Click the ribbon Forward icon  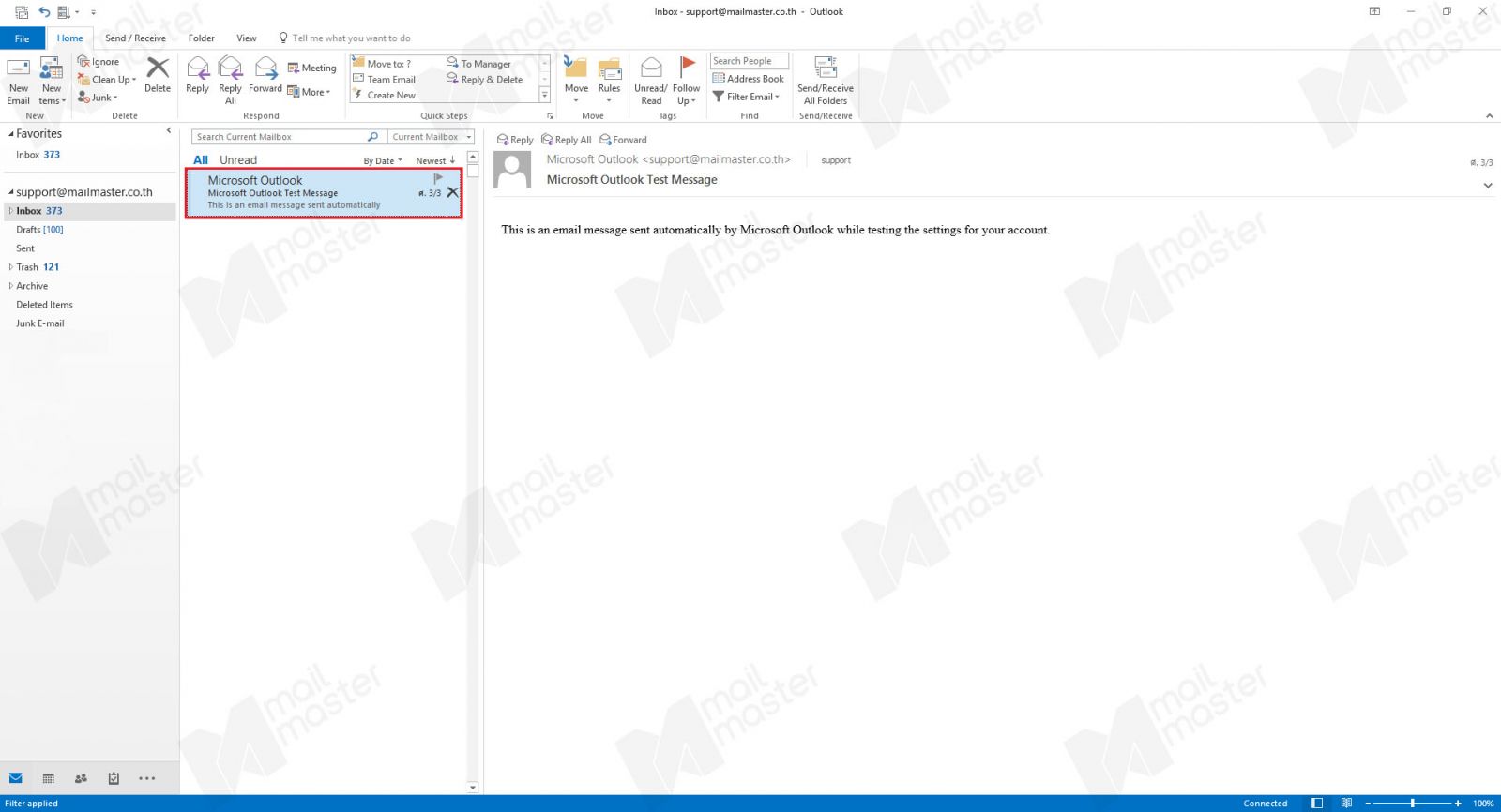tap(265, 75)
